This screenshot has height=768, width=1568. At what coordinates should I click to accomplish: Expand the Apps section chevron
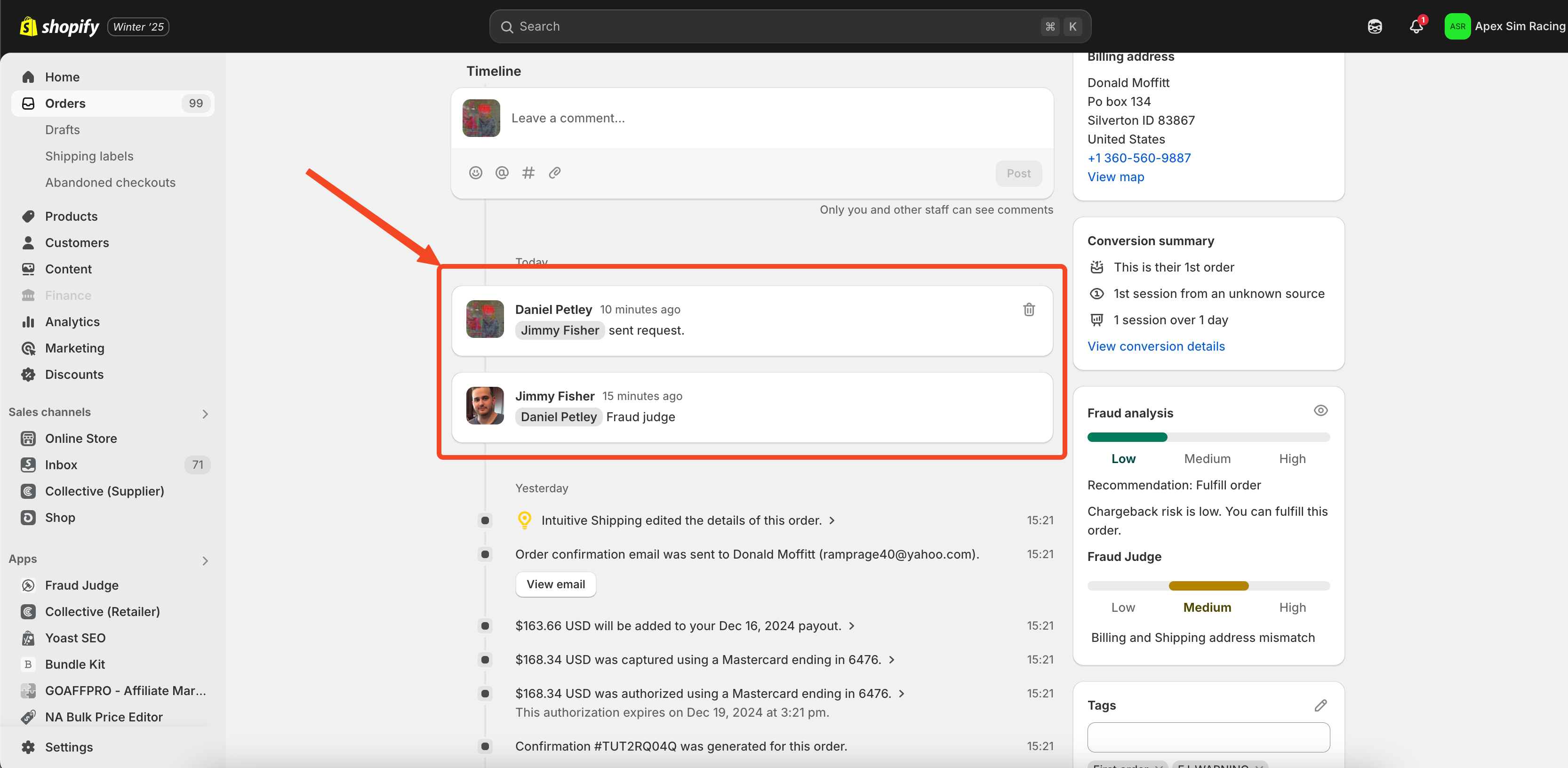(205, 560)
